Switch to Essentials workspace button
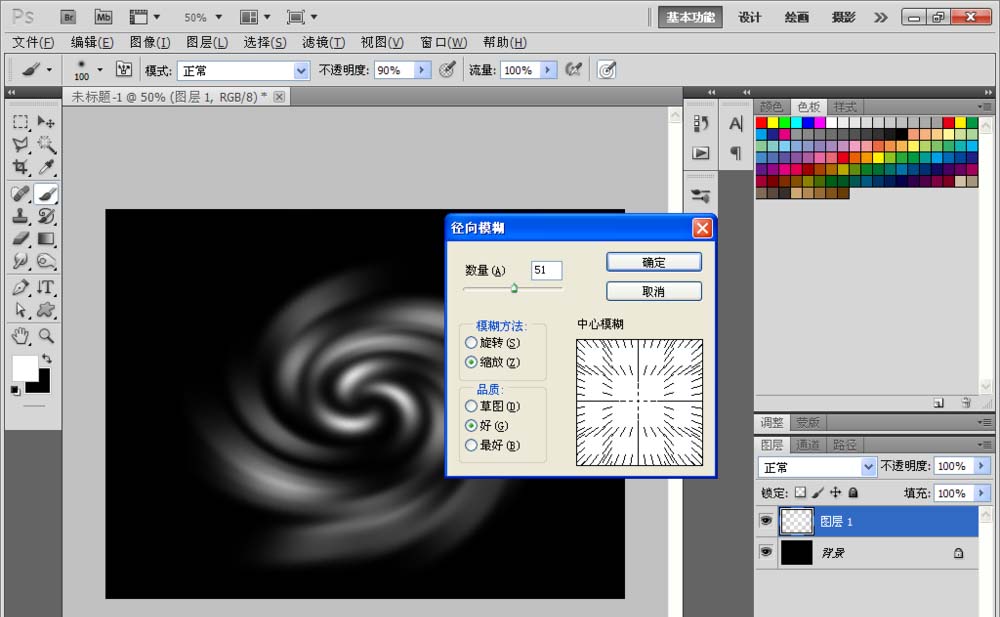Image resolution: width=1000 pixels, height=617 pixels. 690,17
